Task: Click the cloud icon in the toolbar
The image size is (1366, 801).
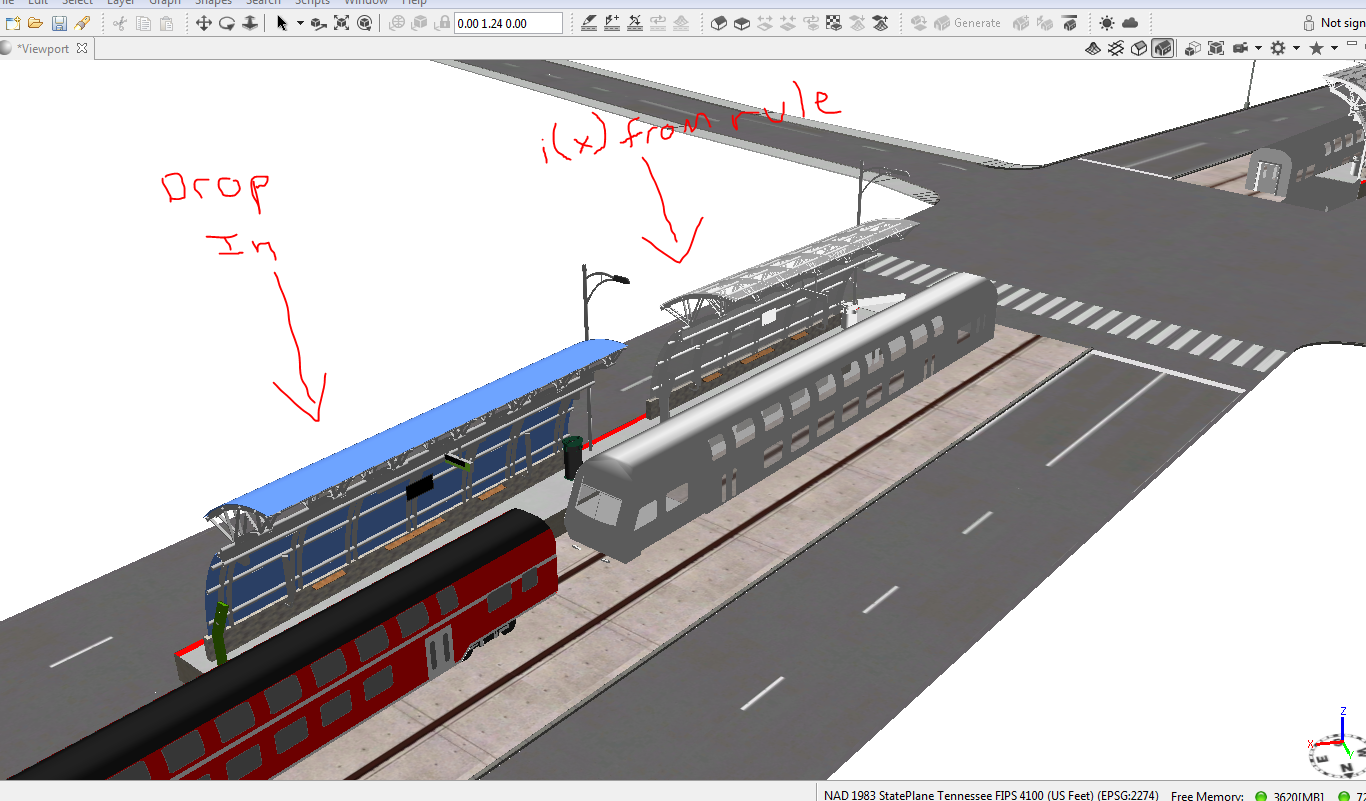Action: pos(1130,23)
